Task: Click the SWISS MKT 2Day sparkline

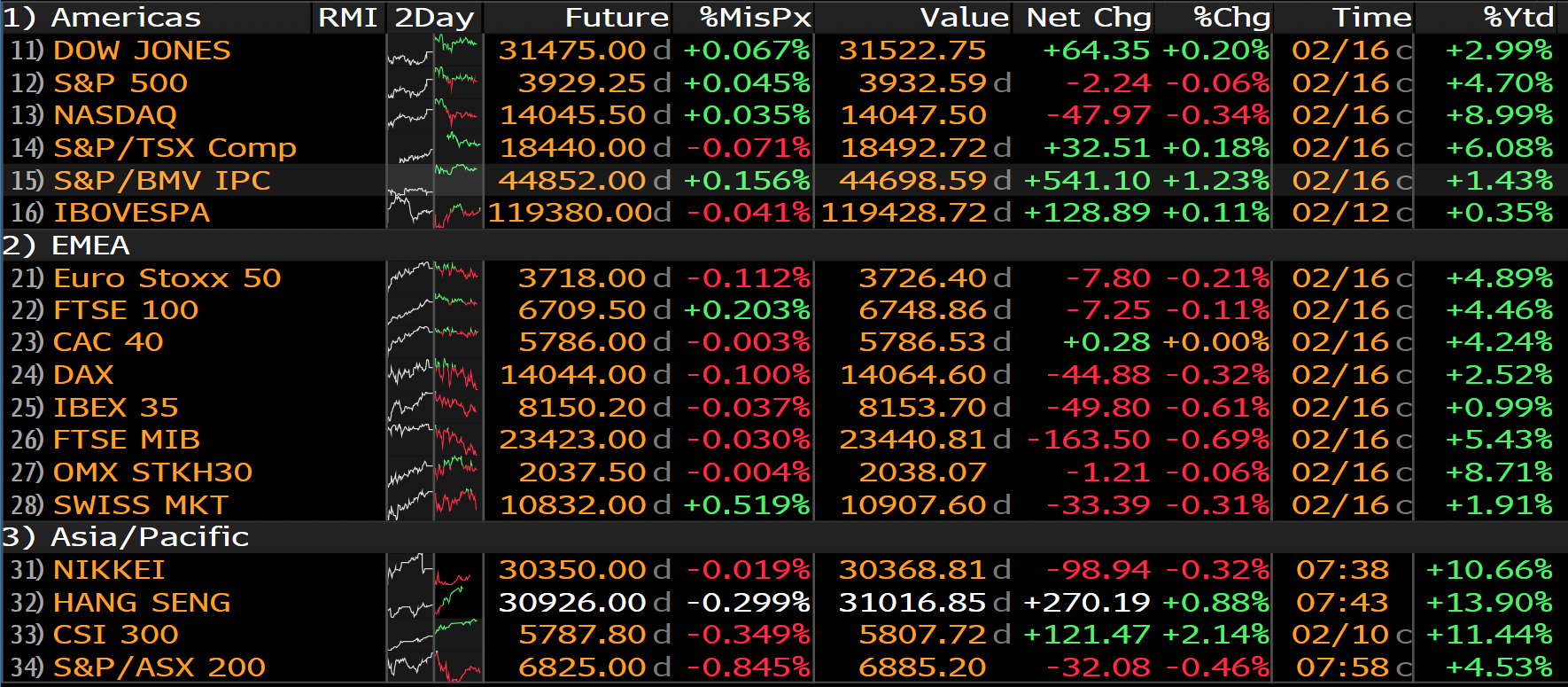Action: click(x=434, y=505)
